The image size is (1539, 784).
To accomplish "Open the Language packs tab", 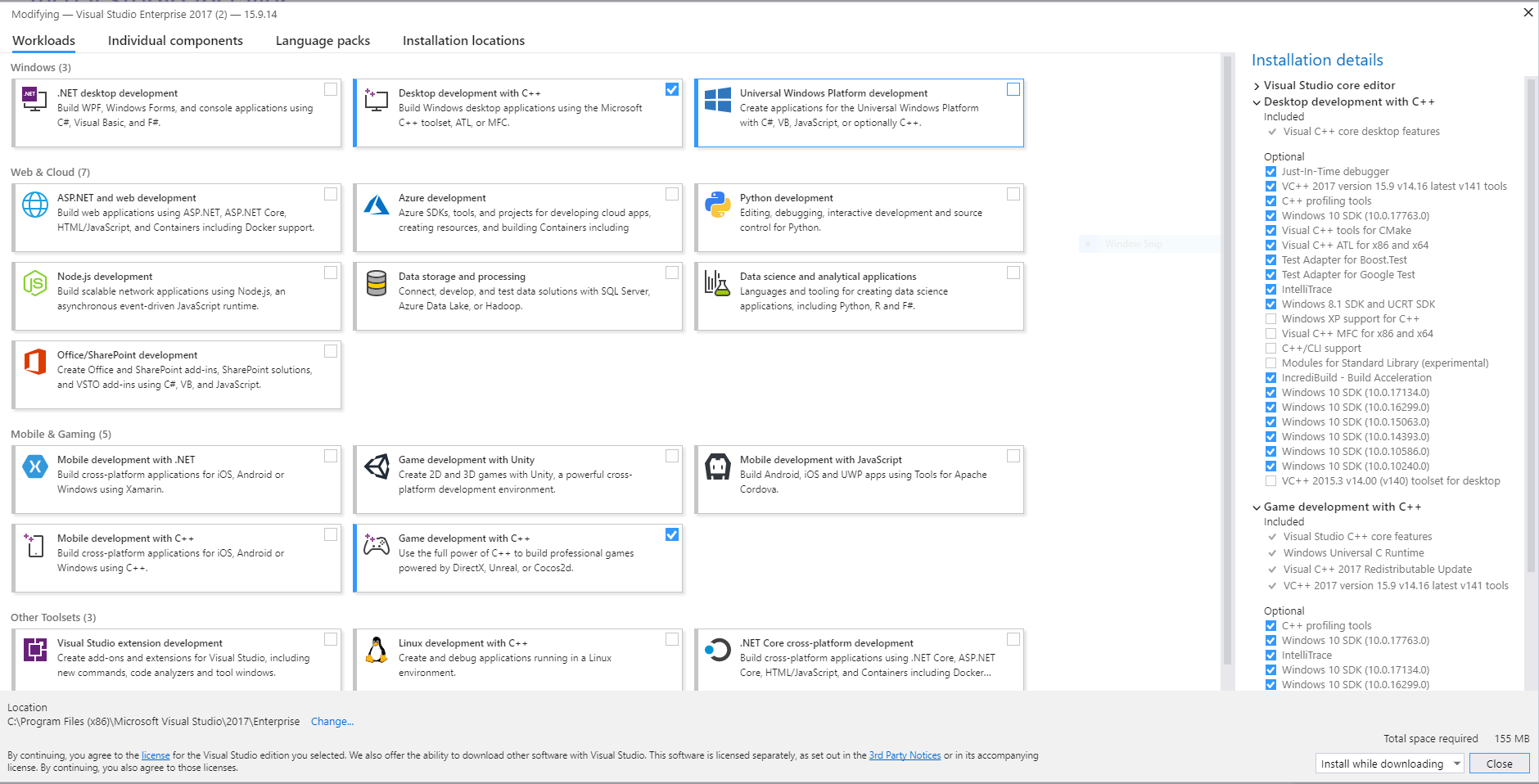I will tap(323, 41).
